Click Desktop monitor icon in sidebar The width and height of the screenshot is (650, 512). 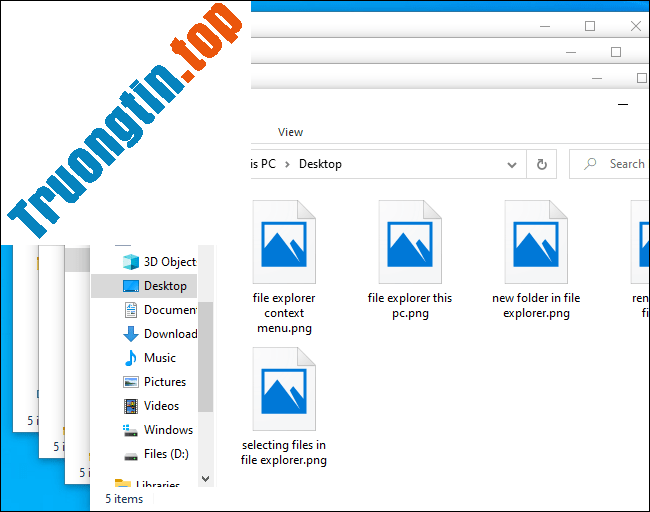pyautogui.click(x=131, y=286)
